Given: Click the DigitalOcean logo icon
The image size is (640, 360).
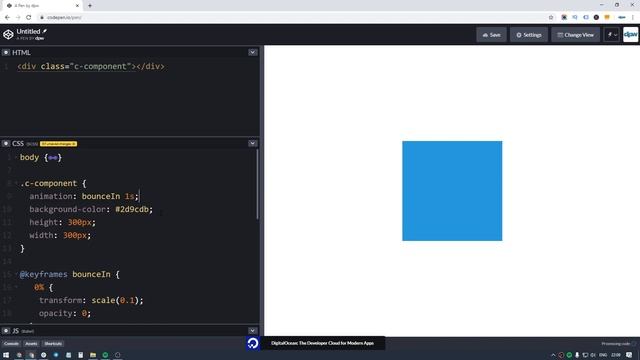Looking at the screenshot, I should pos(253,343).
